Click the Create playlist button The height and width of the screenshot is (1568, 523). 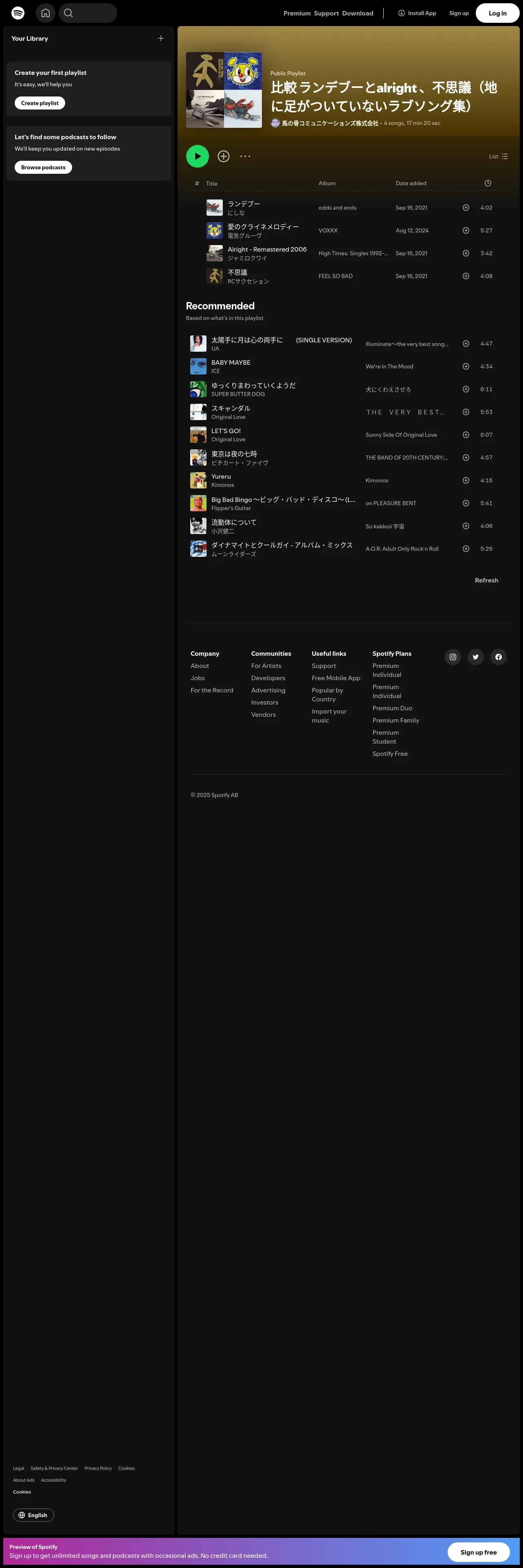tap(40, 103)
